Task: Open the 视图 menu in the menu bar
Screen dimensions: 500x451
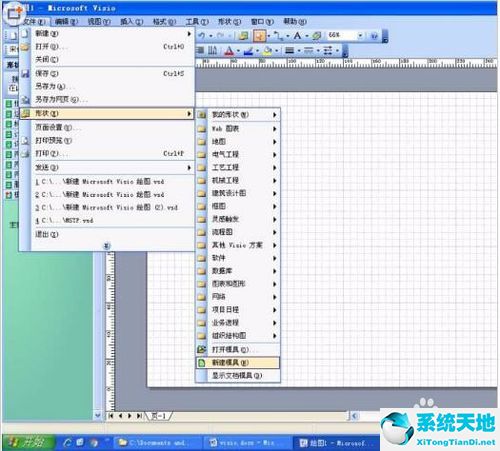Action: pos(99,22)
